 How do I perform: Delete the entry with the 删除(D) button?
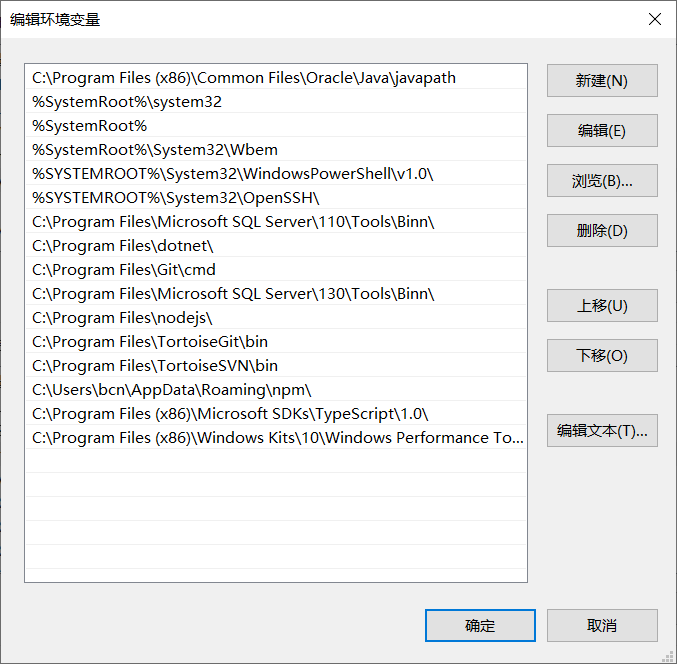click(x=602, y=231)
